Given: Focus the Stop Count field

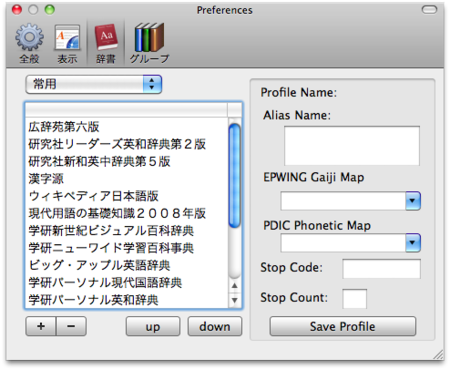Looking at the screenshot, I should click(355, 299).
